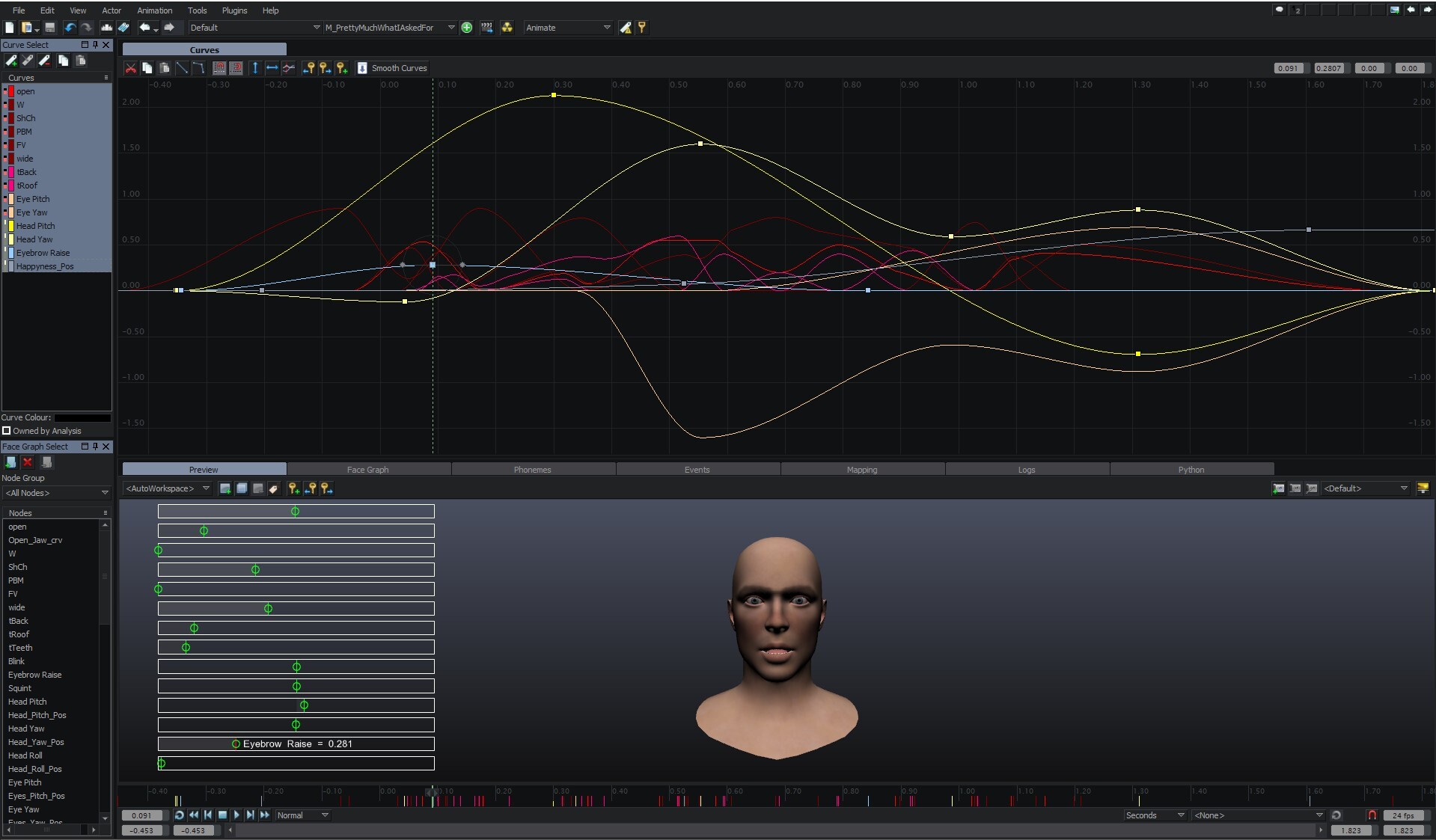Click the Curve Colour swatch
The height and width of the screenshot is (840, 1436).
point(82,417)
